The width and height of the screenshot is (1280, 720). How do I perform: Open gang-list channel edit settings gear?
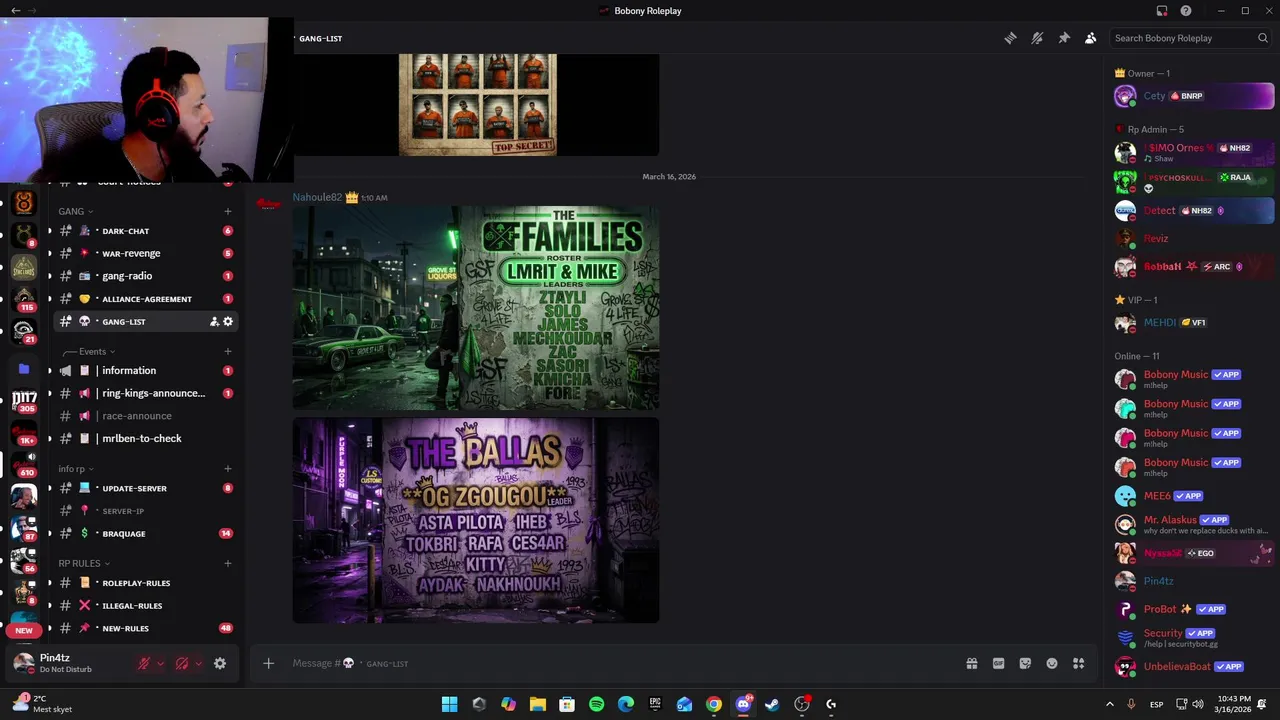tap(228, 321)
